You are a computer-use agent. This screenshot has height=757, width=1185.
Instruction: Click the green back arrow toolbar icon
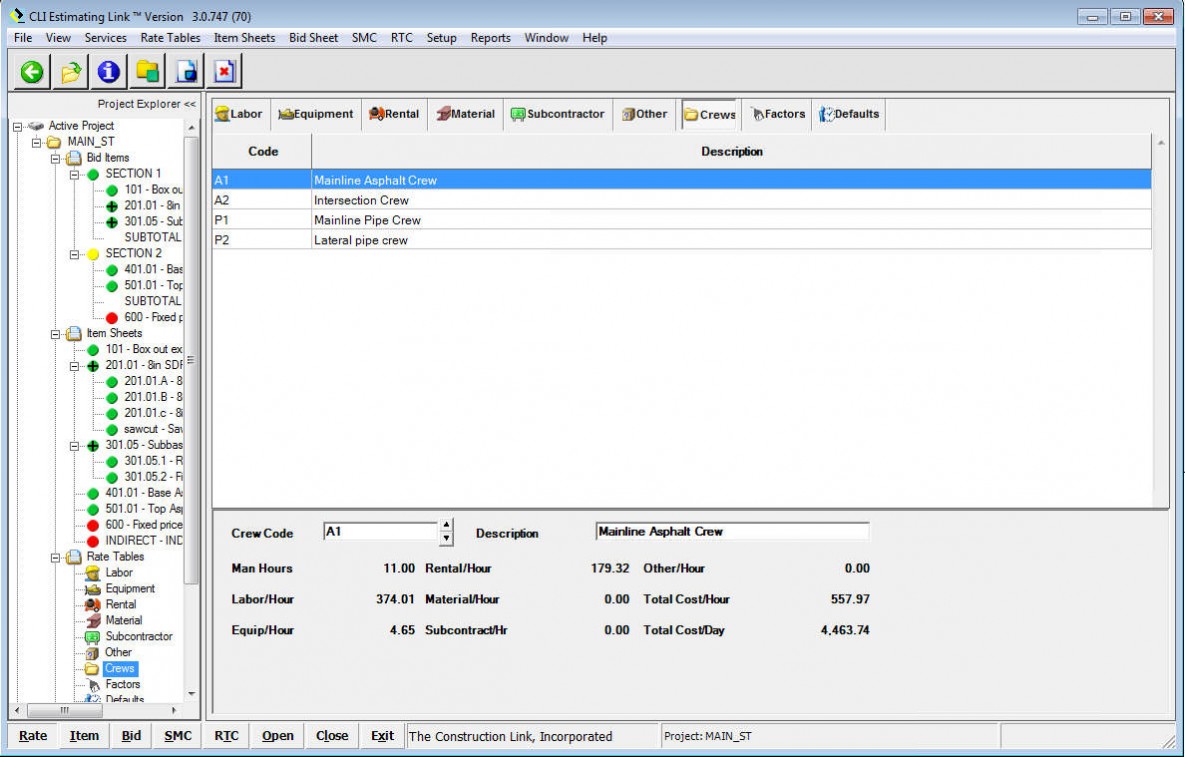[32, 73]
